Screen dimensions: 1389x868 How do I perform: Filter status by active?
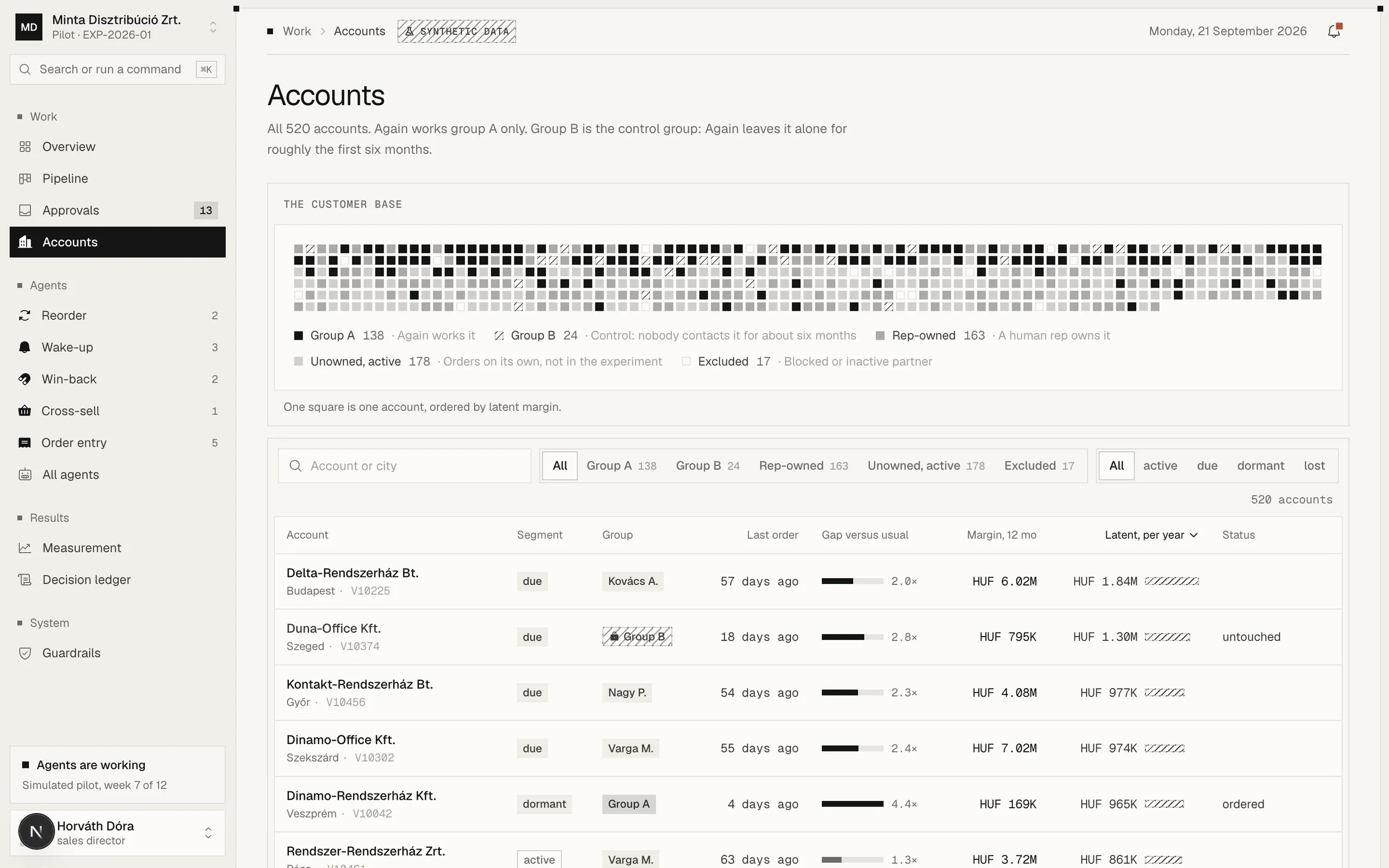click(x=1160, y=466)
